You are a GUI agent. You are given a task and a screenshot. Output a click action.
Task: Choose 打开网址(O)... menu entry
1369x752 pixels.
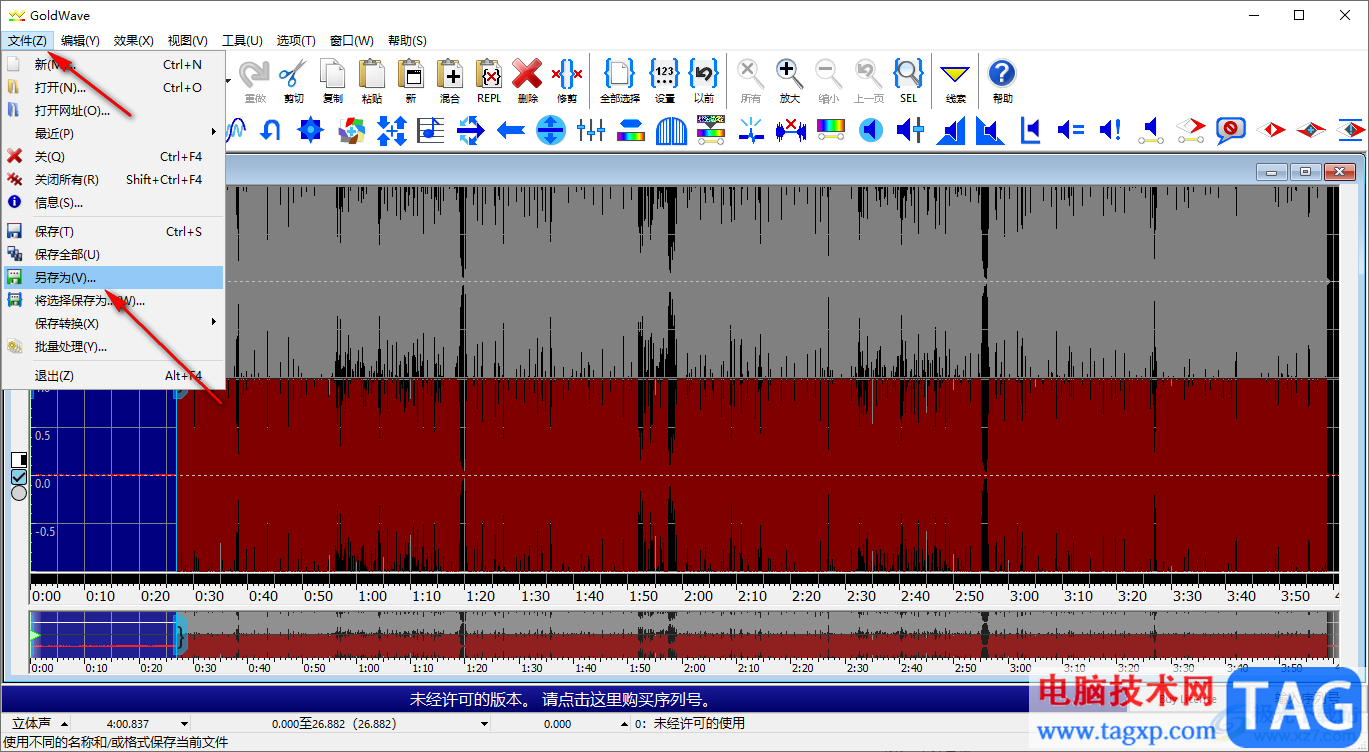tap(113, 110)
